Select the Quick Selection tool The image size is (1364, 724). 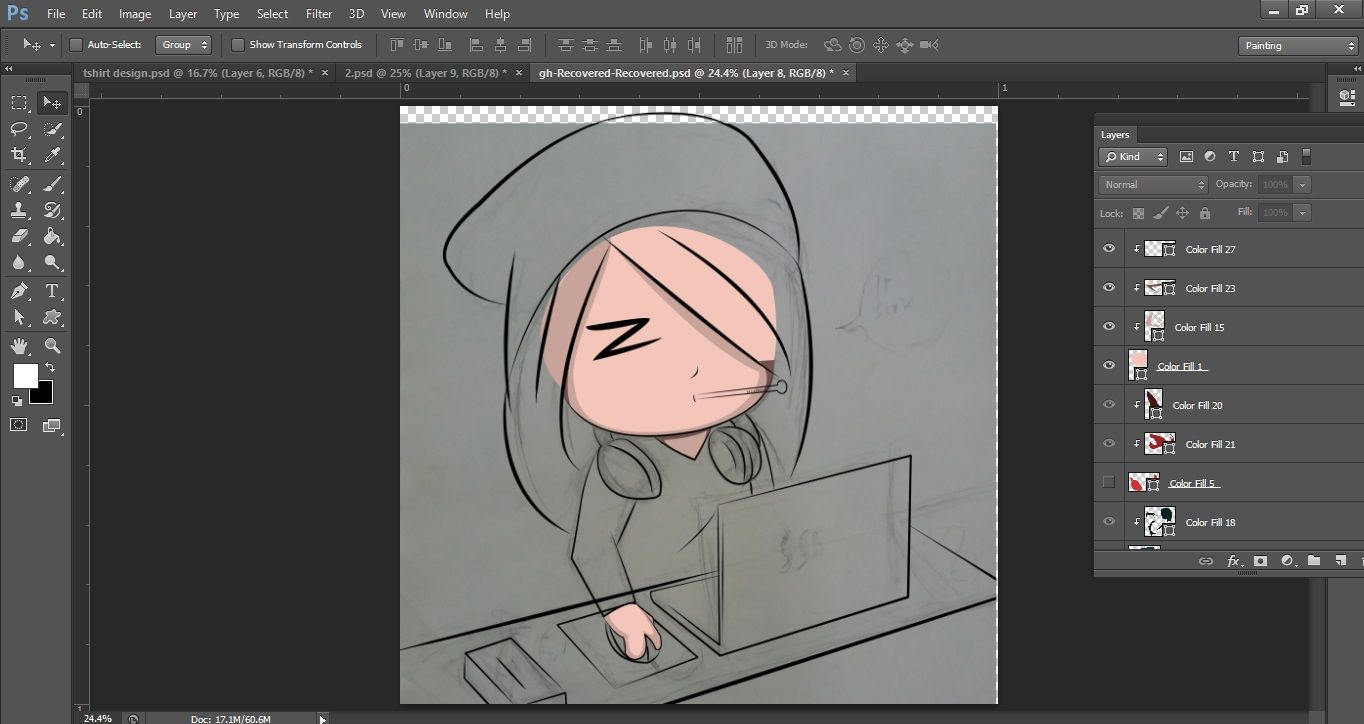click(52, 129)
